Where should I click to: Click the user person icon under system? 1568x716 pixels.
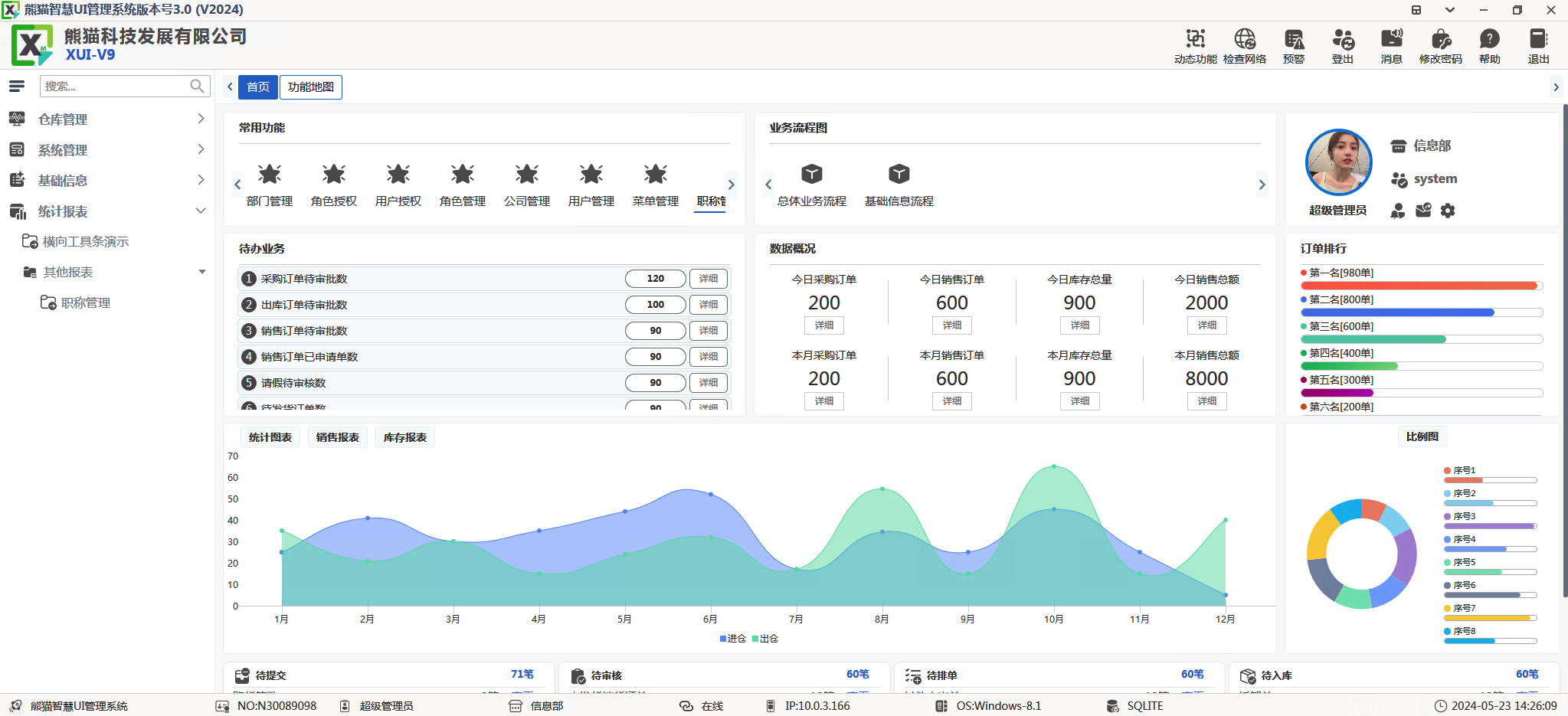tap(1398, 211)
